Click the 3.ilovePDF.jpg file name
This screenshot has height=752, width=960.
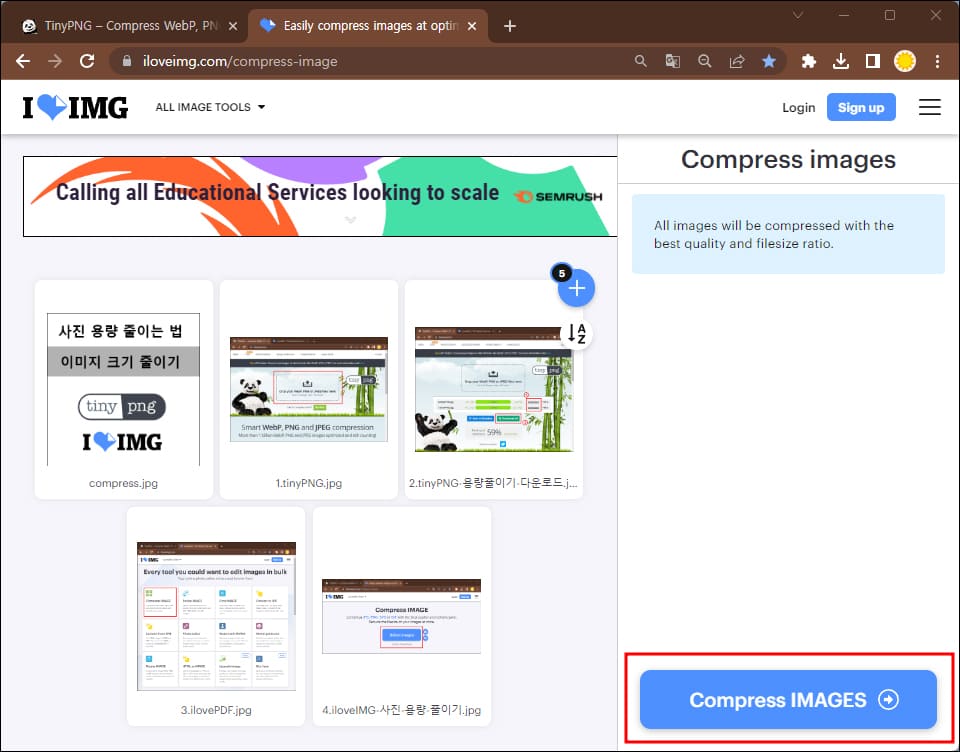(x=216, y=710)
